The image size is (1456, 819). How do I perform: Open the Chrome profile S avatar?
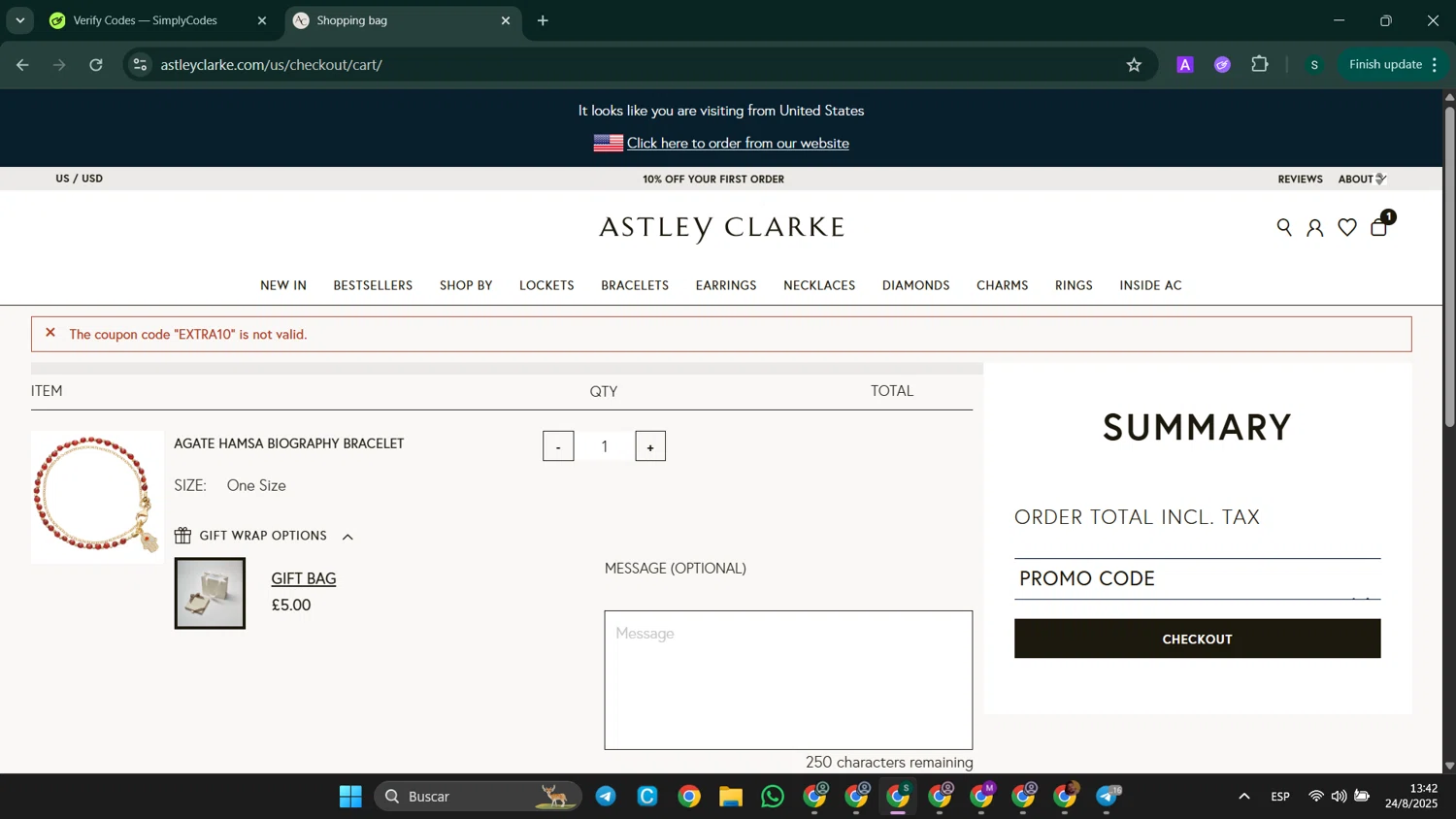pyautogui.click(x=1314, y=65)
